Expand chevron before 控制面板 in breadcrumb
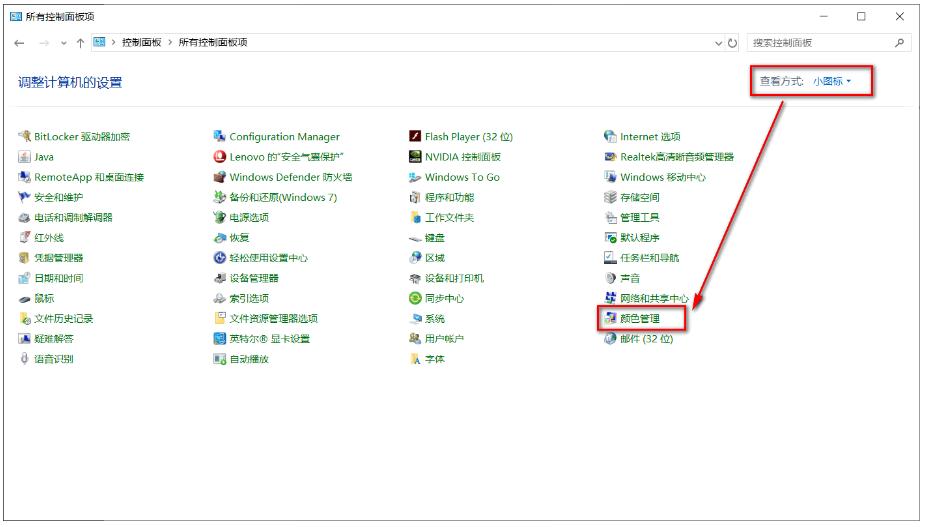The image size is (925, 527). pyautogui.click(x=113, y=42)
